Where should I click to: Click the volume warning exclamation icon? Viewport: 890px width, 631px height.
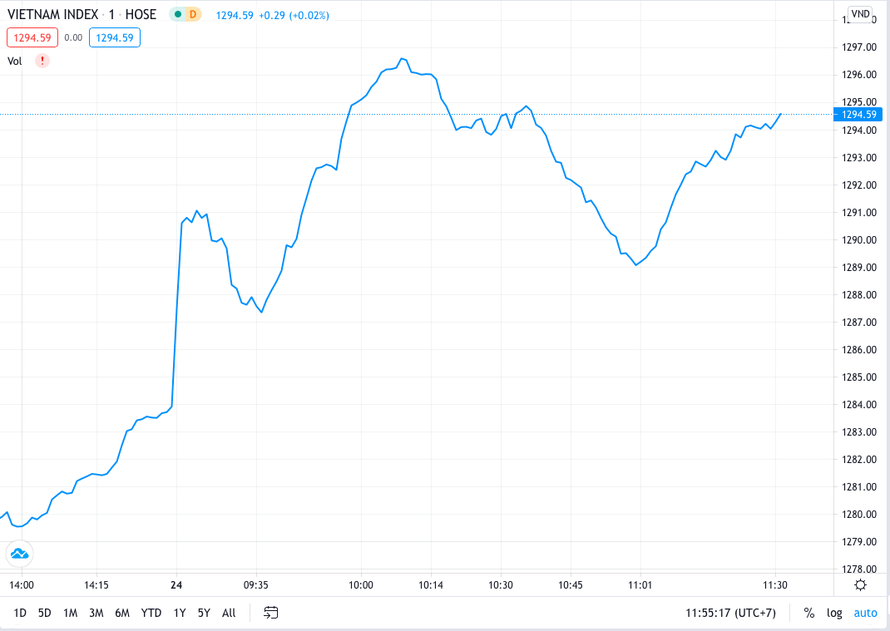click(41, 61)
